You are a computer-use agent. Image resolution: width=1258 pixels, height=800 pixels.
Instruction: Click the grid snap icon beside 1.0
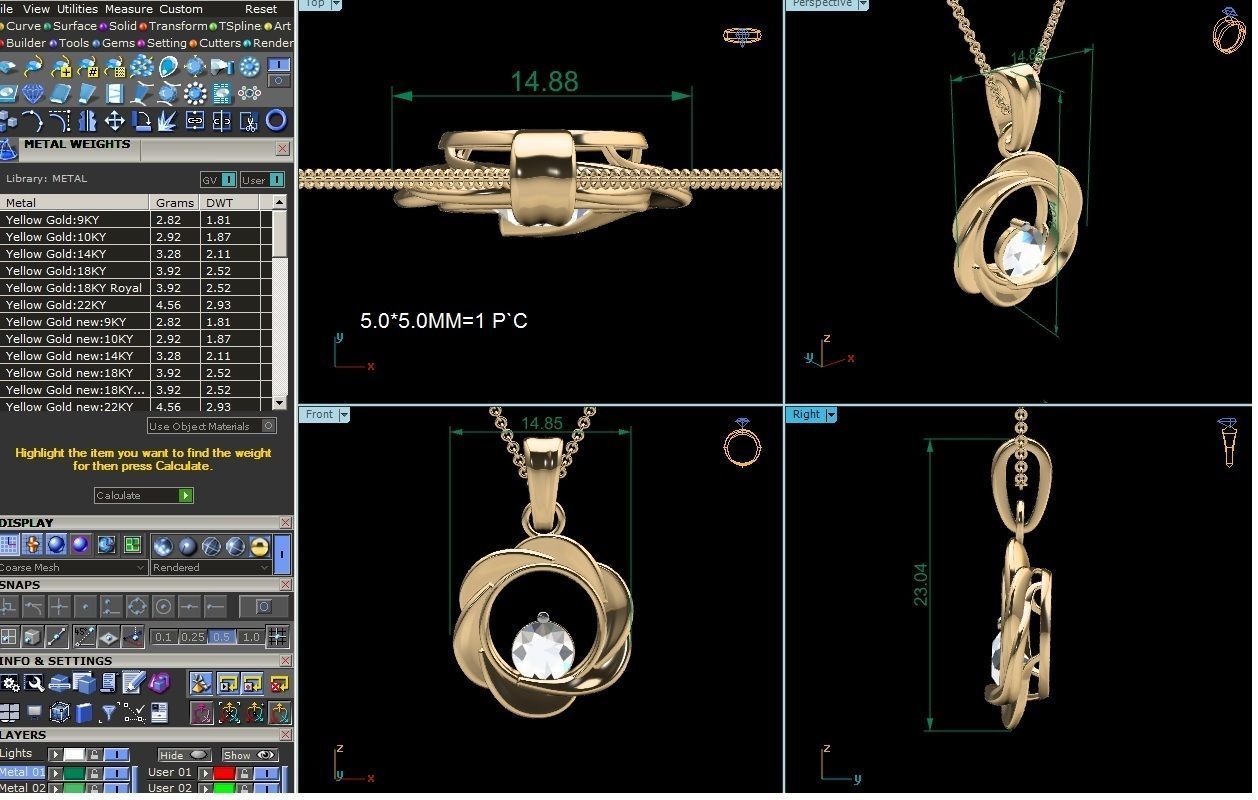(277, 637)
